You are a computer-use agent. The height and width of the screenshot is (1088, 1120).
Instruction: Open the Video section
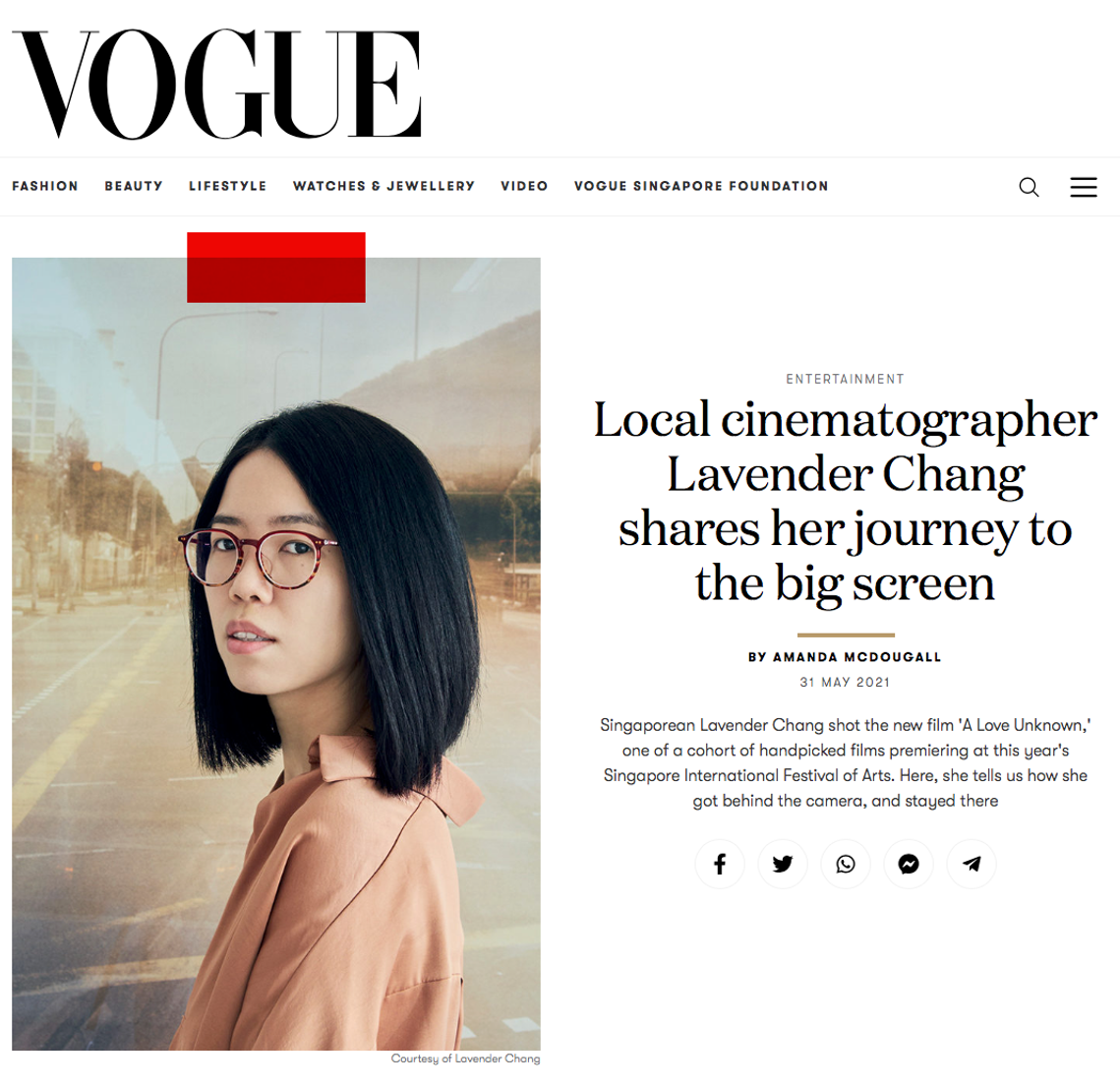point(524,186)
